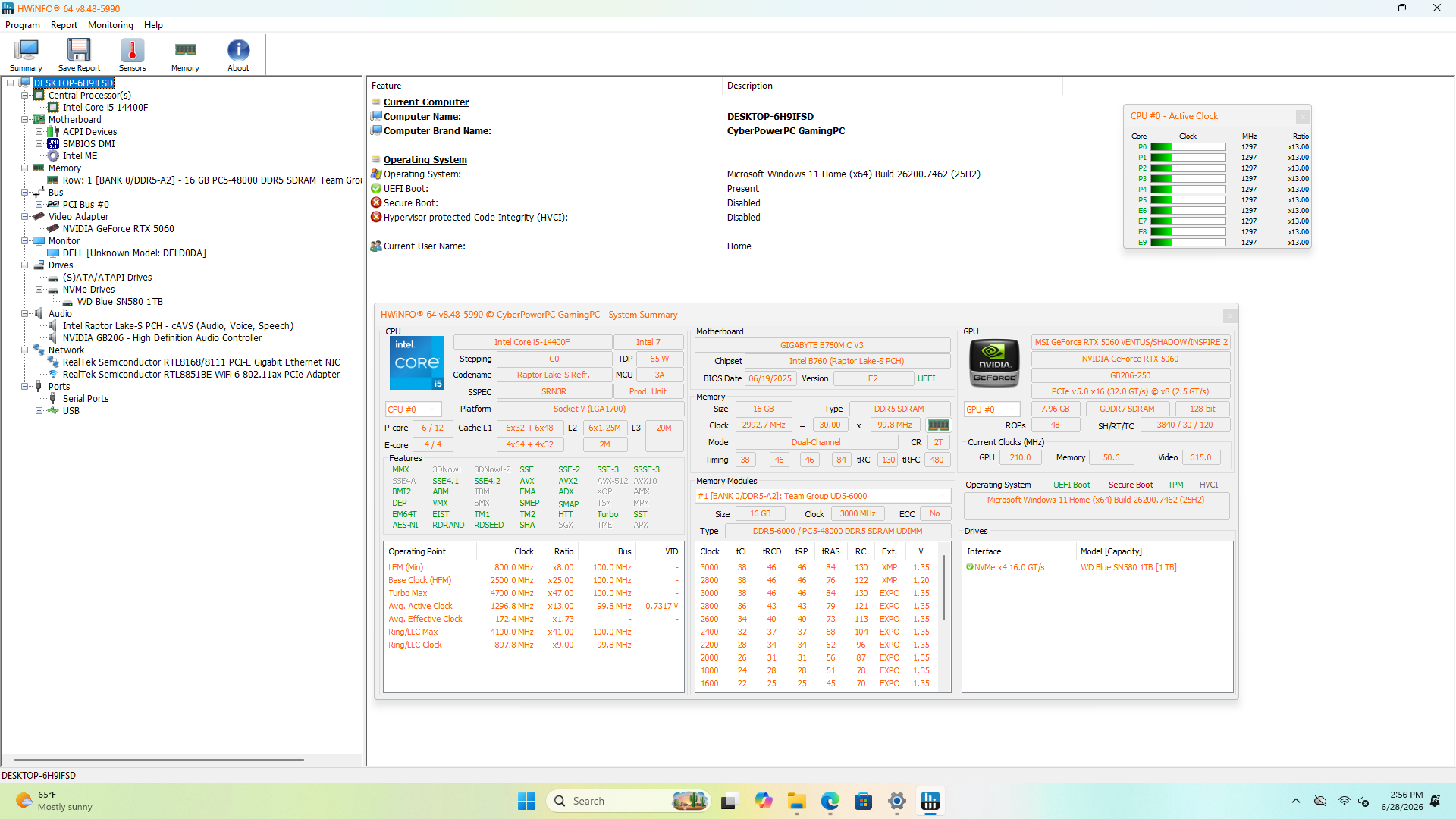Open the Monitoring menu
This screenshot has height=819, width=1456.
tap(111, 25)
